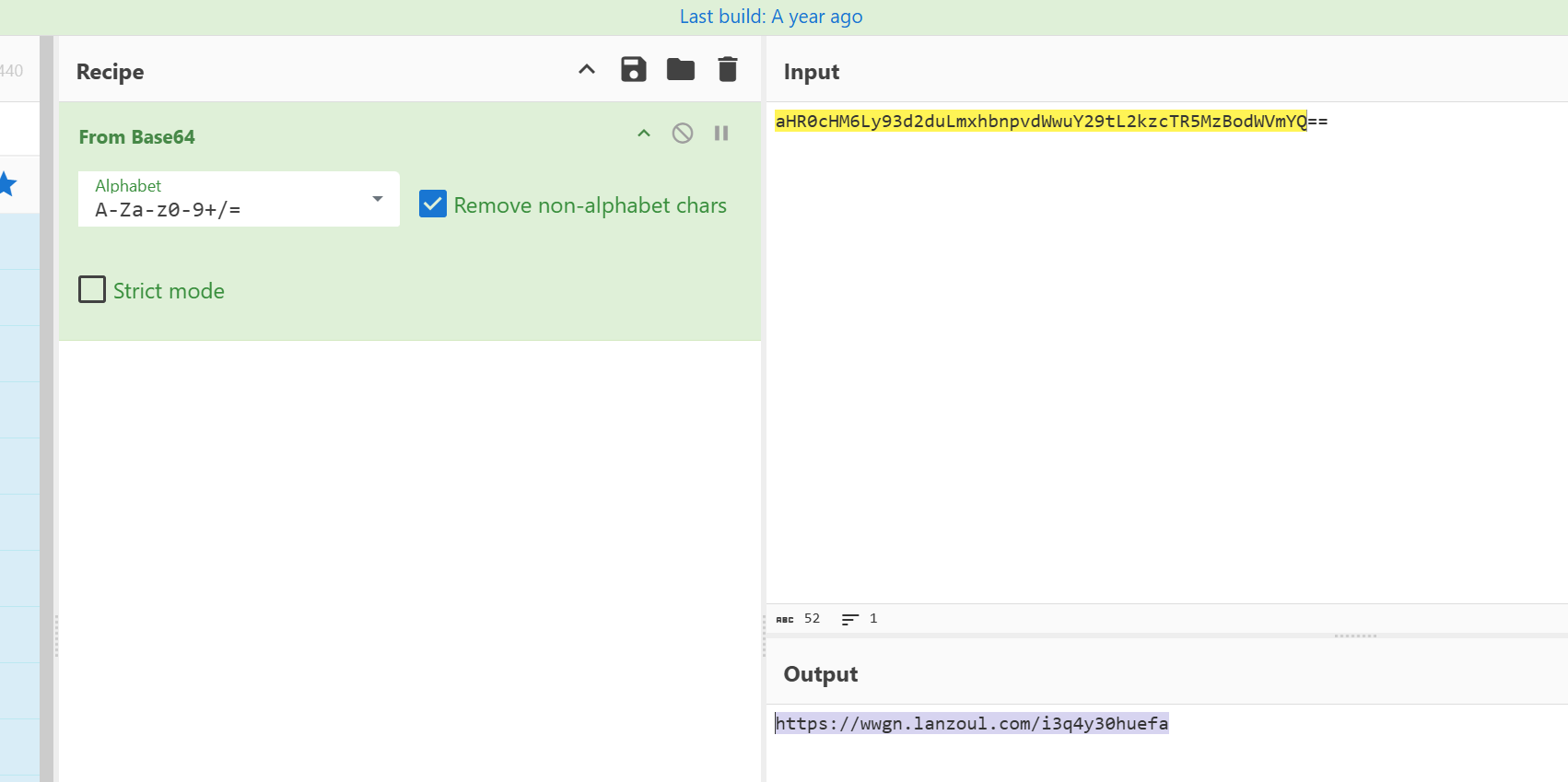Click the Recipe pane title
The image size is (1568, 782).
coord(111,72)
